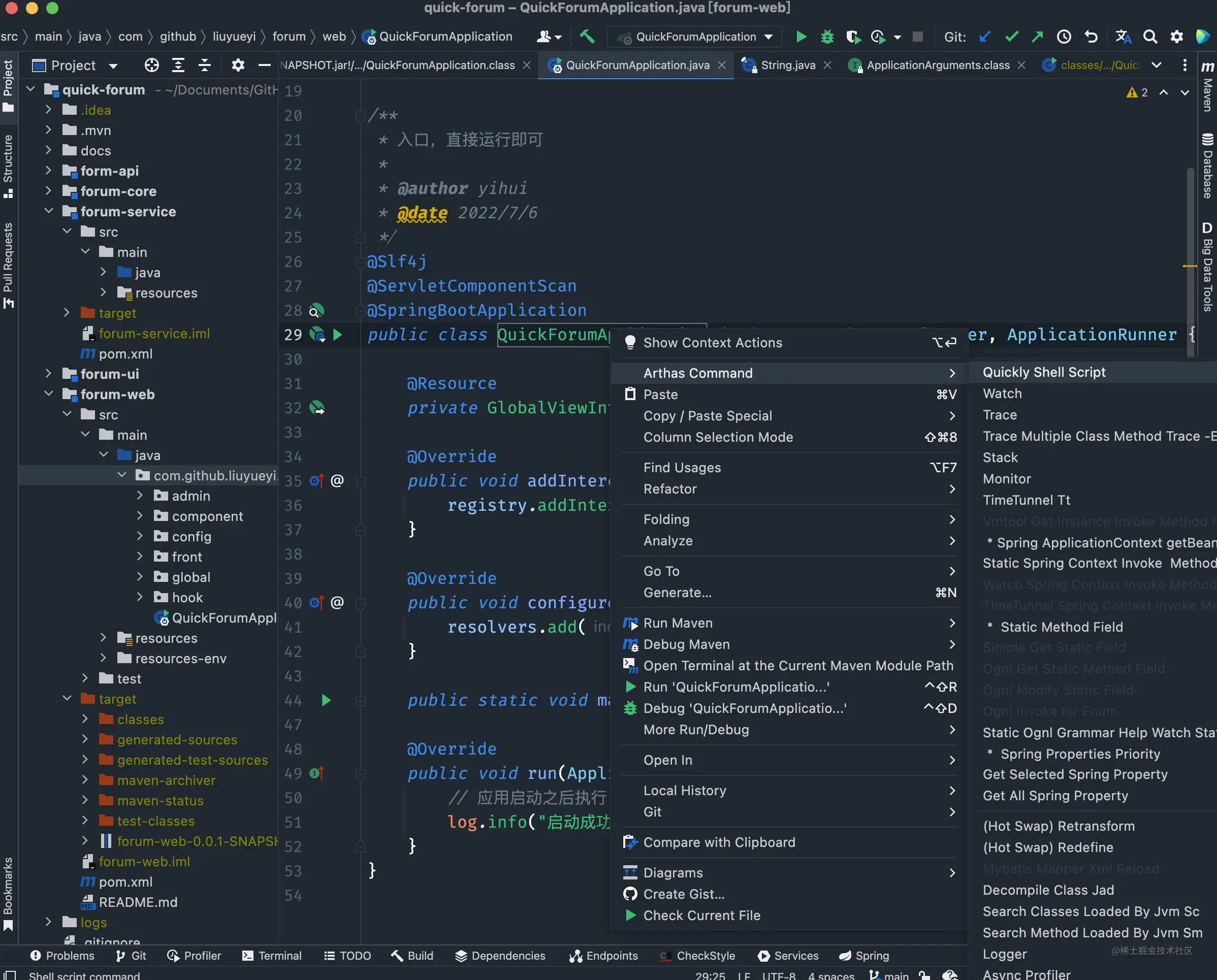The height and width of the screenshot is (980, 1217).
Task: Run with coverage icon in toolbar
Action: [853, 37]
